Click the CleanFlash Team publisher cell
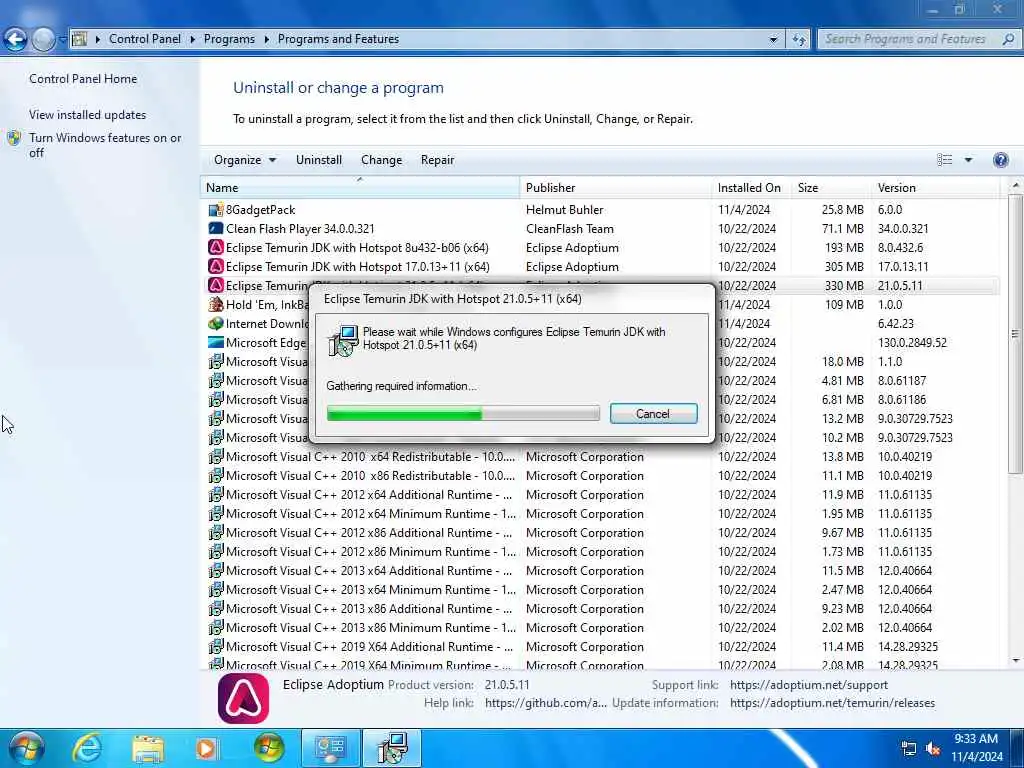1024x768 pixels. tap(569, 229)
